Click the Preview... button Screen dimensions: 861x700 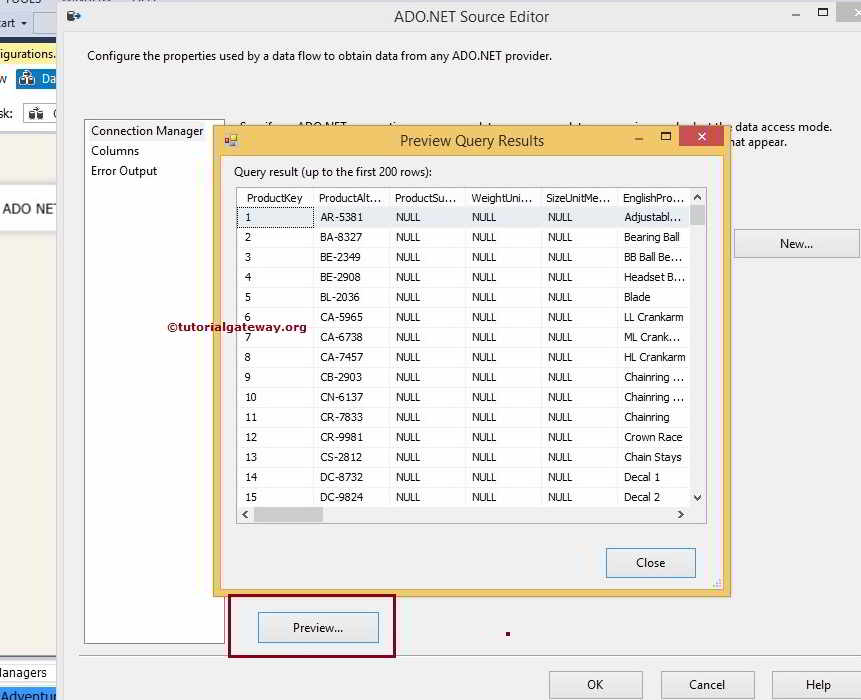click(x=318, y=628)
